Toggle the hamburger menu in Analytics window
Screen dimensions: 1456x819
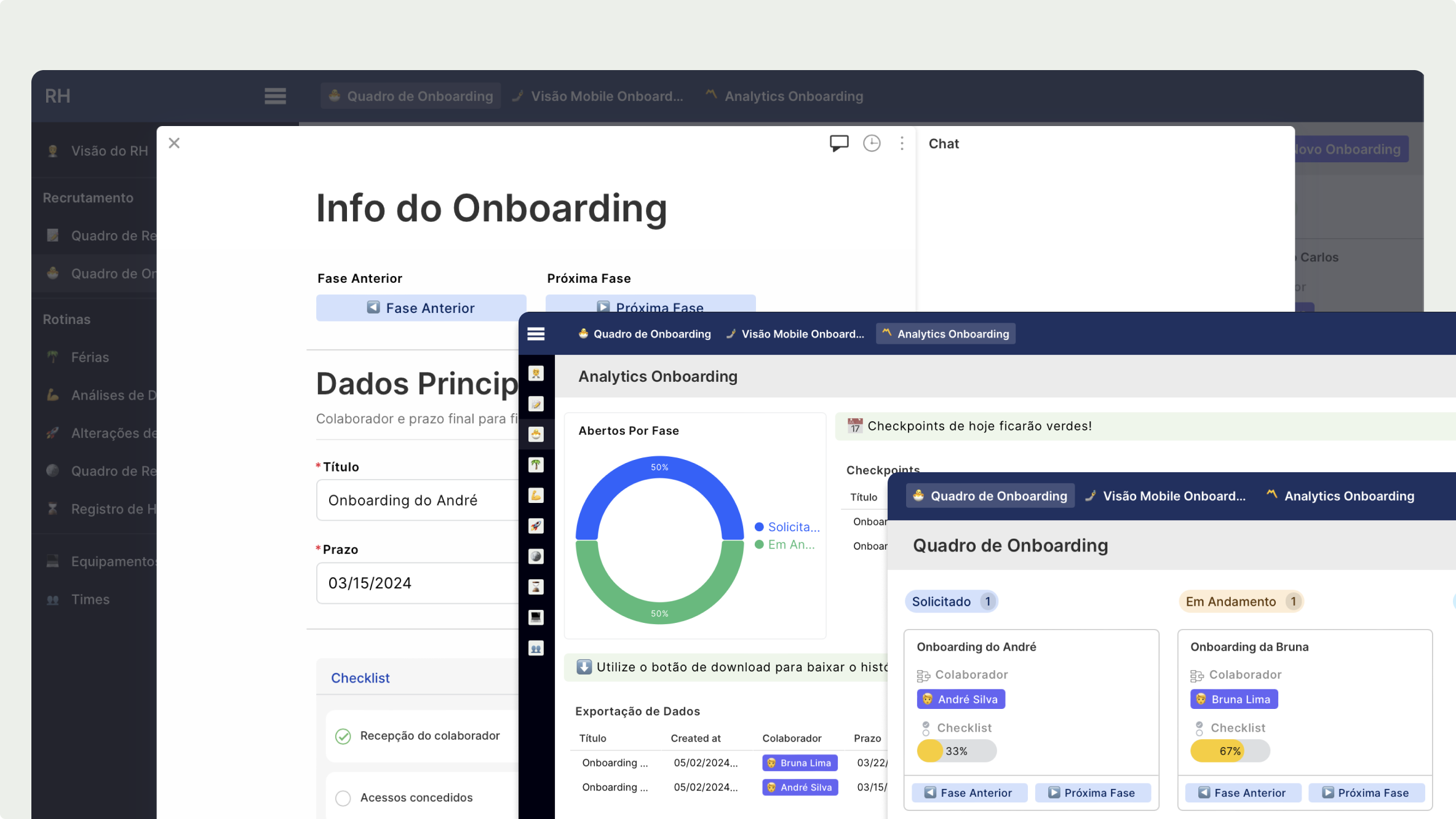pos(536,334)
